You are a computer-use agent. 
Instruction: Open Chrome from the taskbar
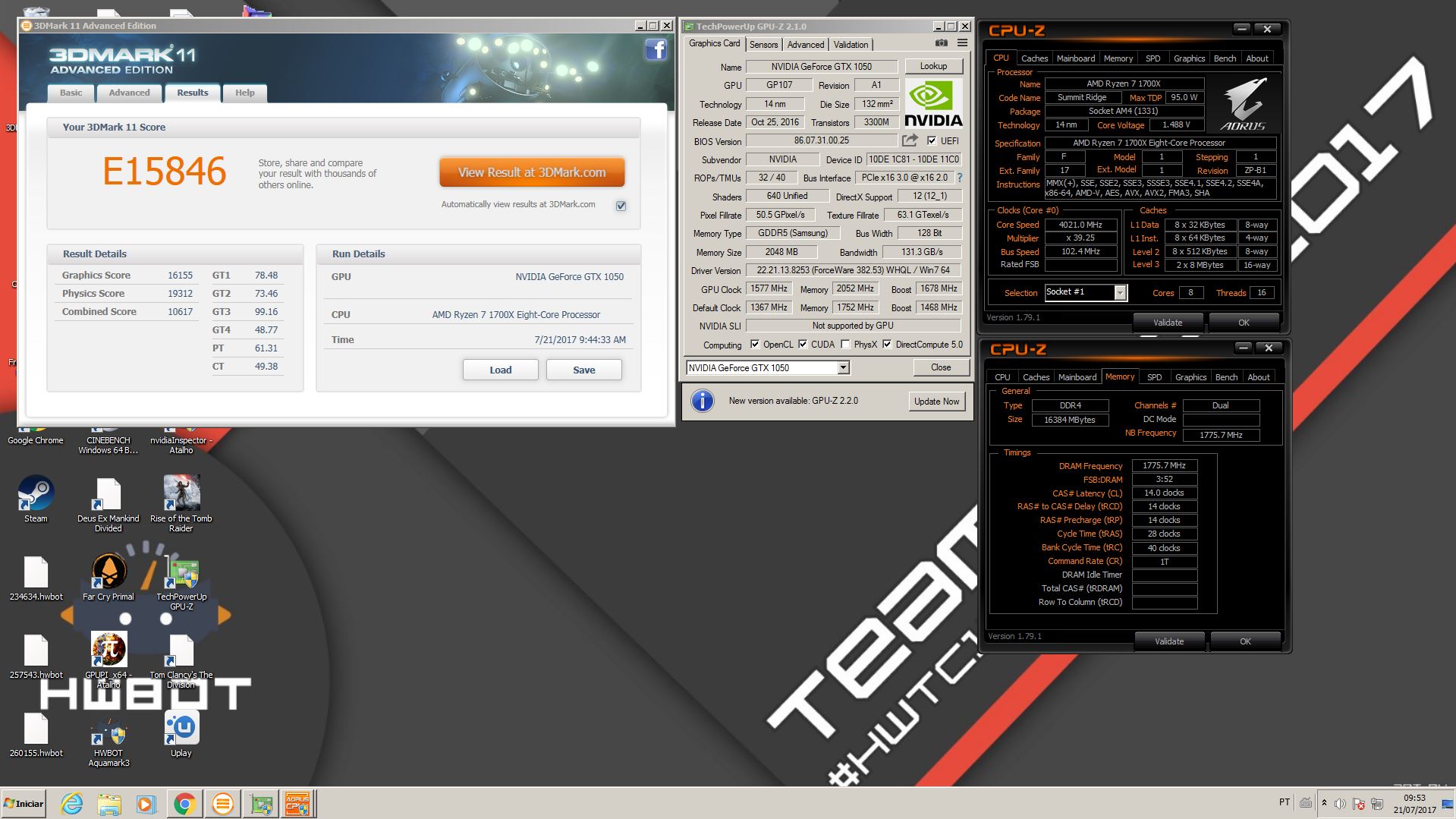point(184,803)
